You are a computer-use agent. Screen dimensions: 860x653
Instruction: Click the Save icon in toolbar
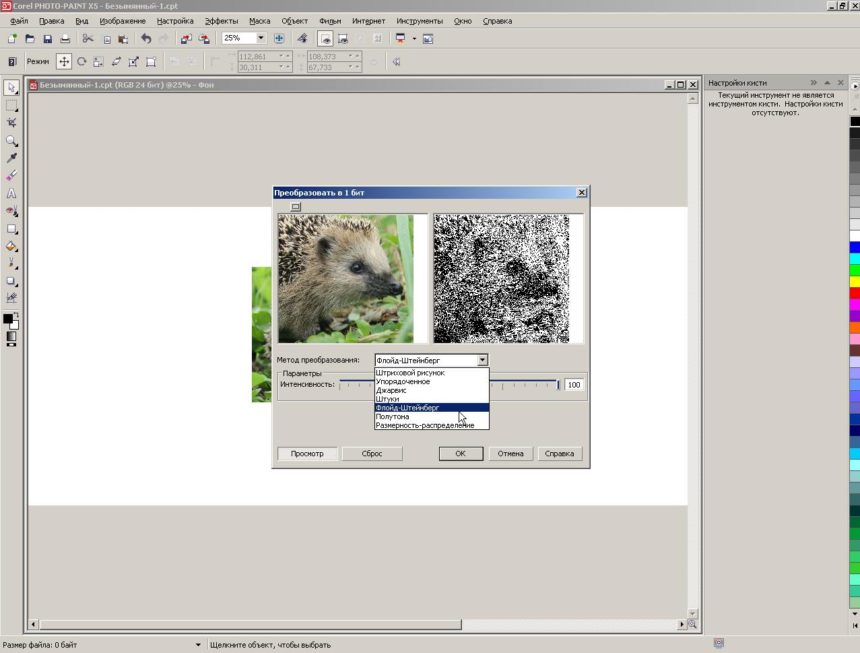click(x=47, y=39)
